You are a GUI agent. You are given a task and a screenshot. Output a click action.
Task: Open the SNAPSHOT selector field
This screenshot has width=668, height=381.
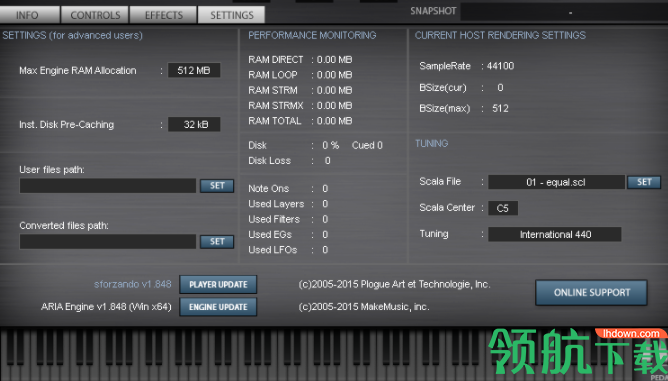pos(564,12)
